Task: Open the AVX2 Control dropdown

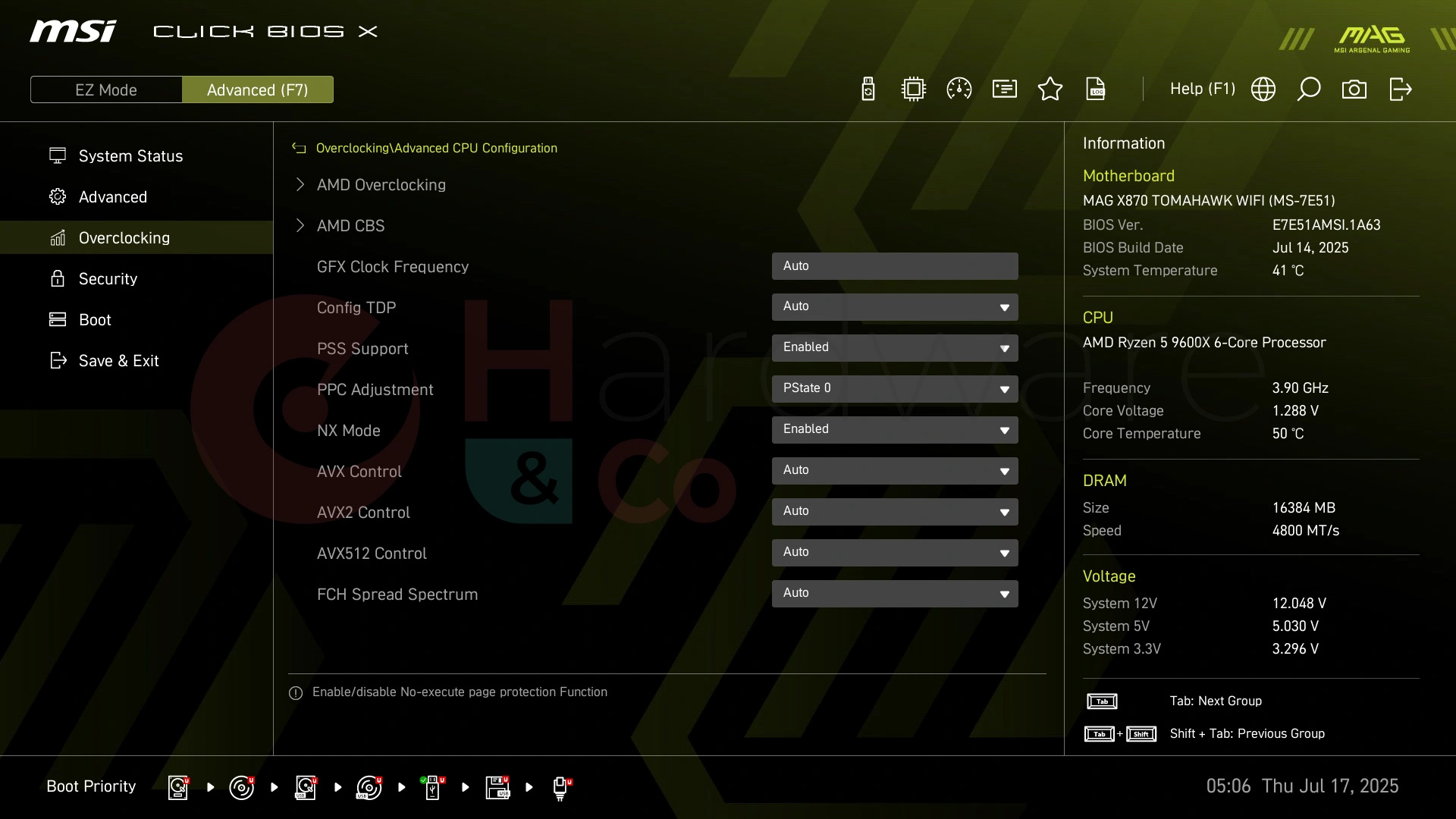Action: click(895, 512)
